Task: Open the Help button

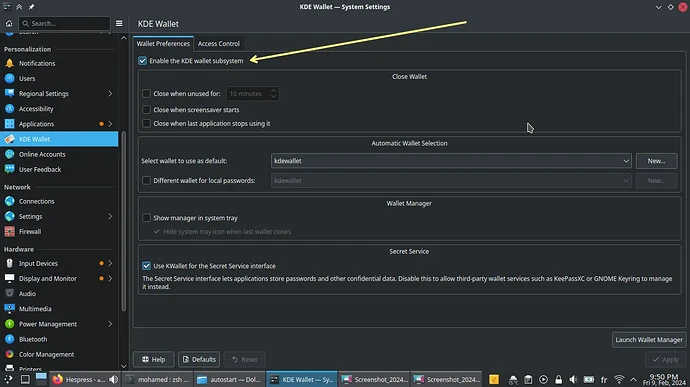Action: [154, 359]
